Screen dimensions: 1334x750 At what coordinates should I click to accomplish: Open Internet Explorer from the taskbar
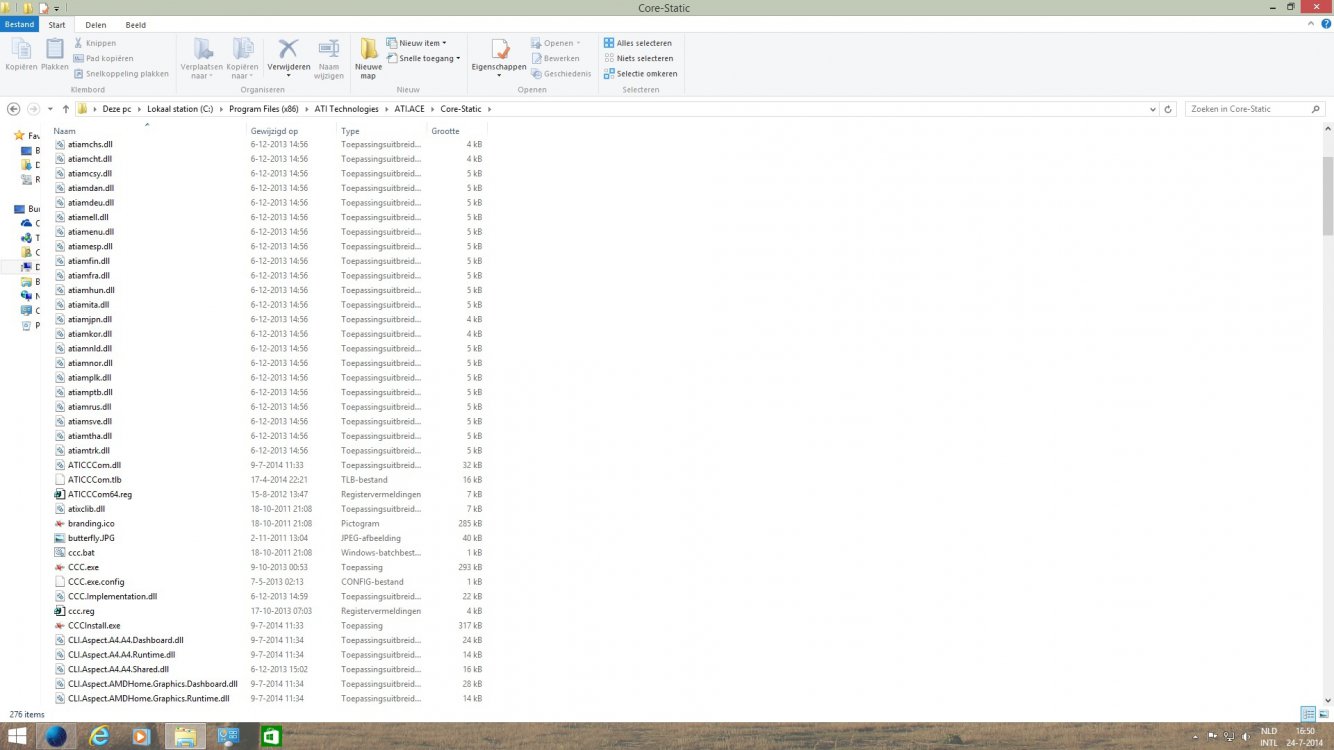click(99, 737)
